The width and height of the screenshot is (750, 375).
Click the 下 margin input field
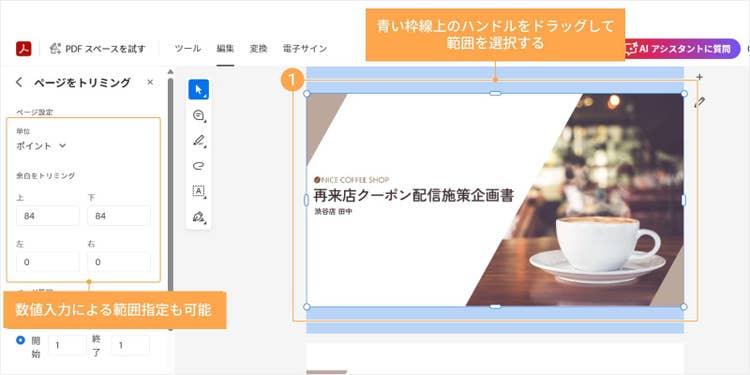tap(119, 216)
